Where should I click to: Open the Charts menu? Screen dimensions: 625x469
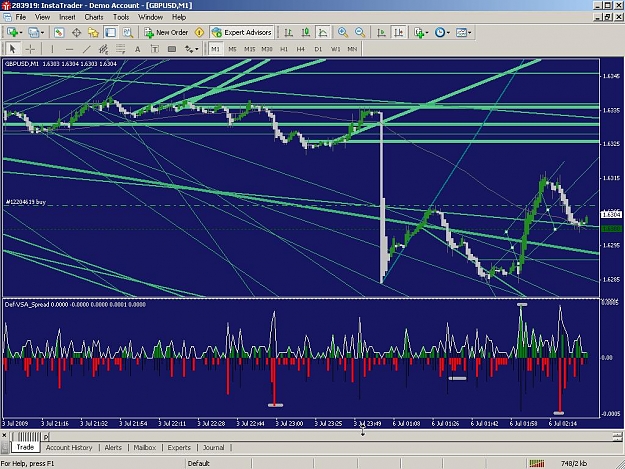coord(94,17)
